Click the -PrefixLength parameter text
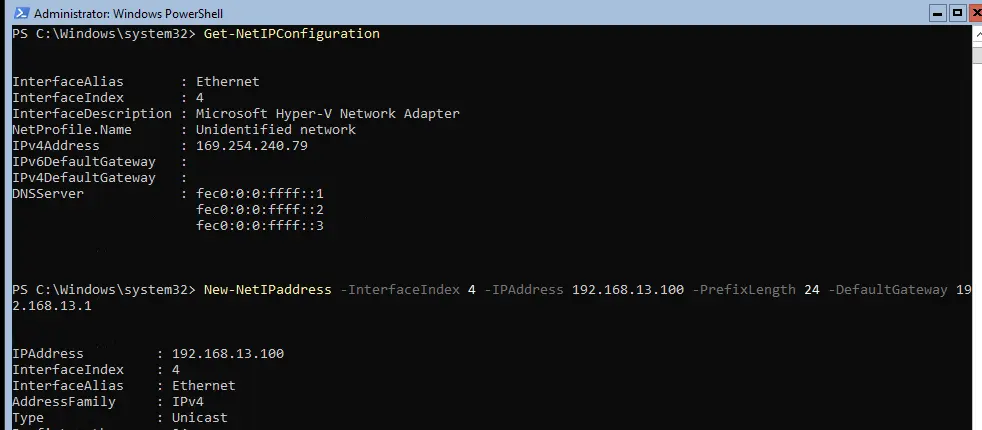The height and width of the screenshot is (430, 982). 744,290
